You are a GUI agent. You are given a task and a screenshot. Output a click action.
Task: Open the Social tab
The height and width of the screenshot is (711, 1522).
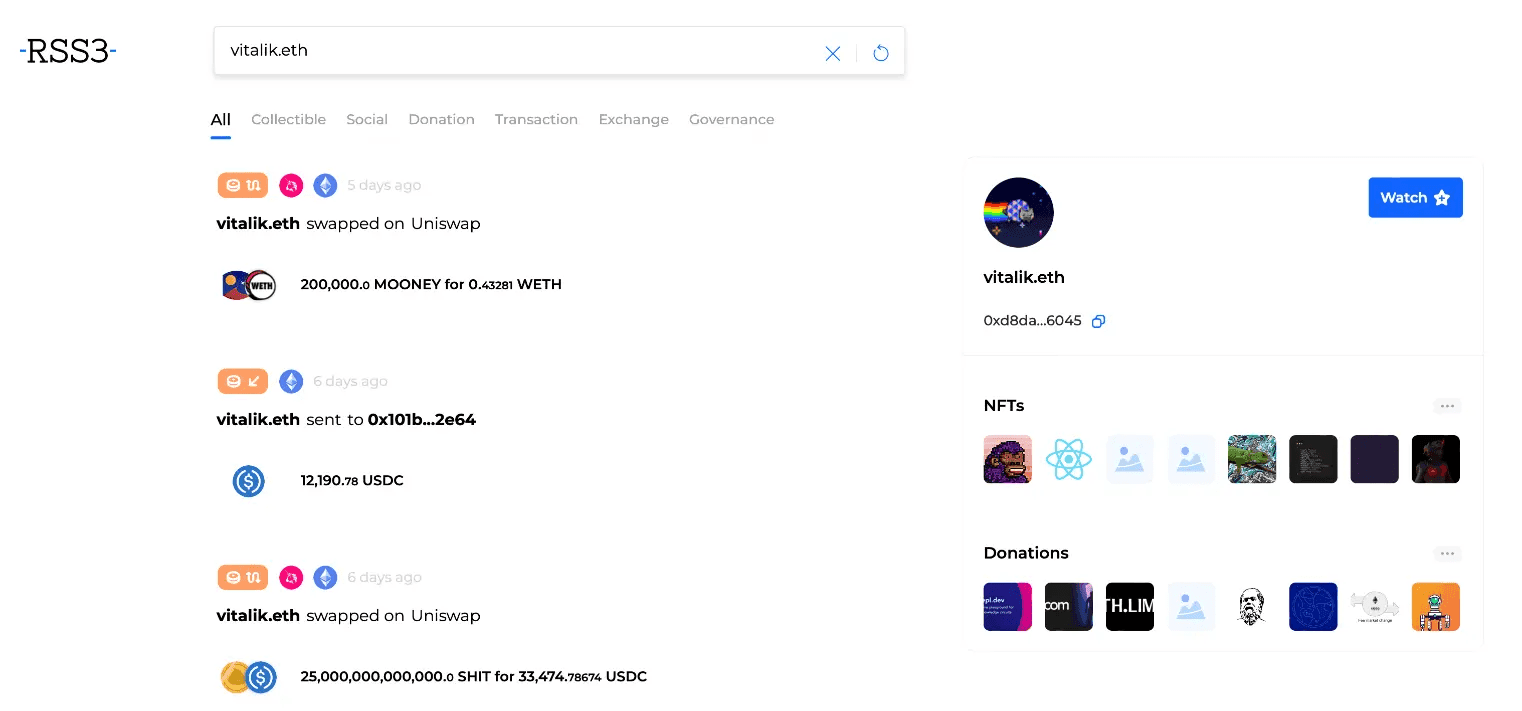(367, 119)
